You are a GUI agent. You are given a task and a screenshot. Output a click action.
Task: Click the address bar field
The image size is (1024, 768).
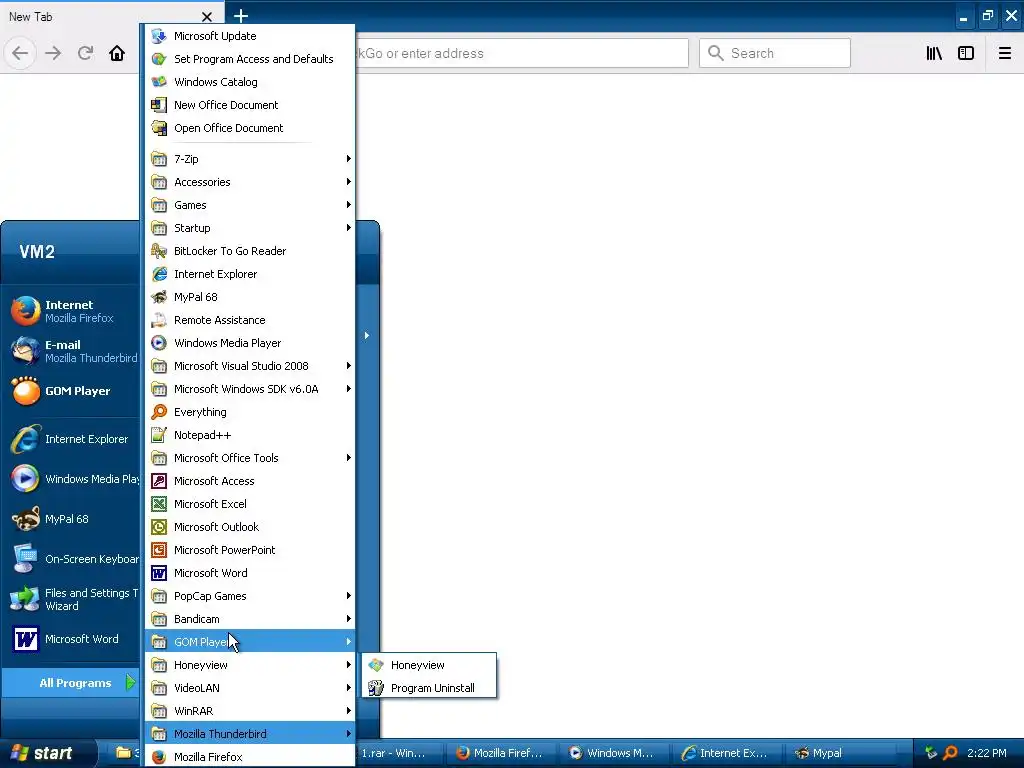tap(521, 53)
